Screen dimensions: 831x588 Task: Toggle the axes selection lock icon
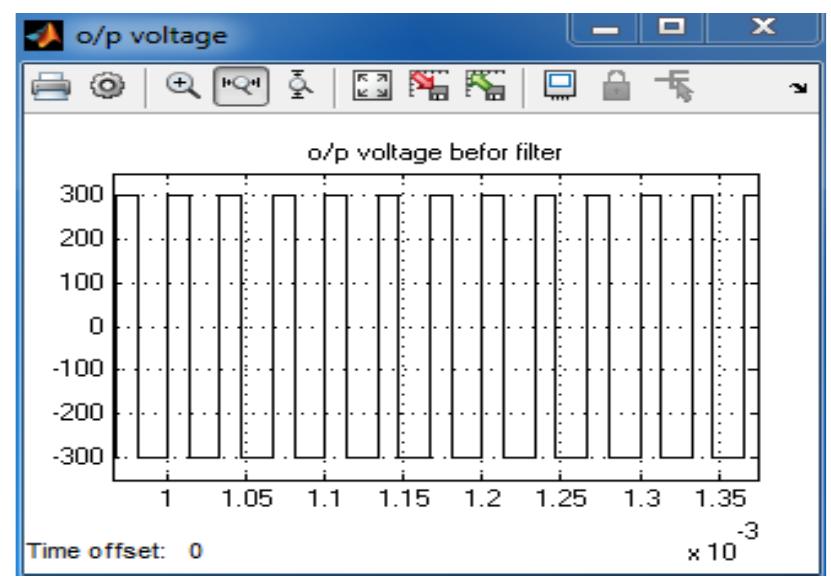coord(617,85)
